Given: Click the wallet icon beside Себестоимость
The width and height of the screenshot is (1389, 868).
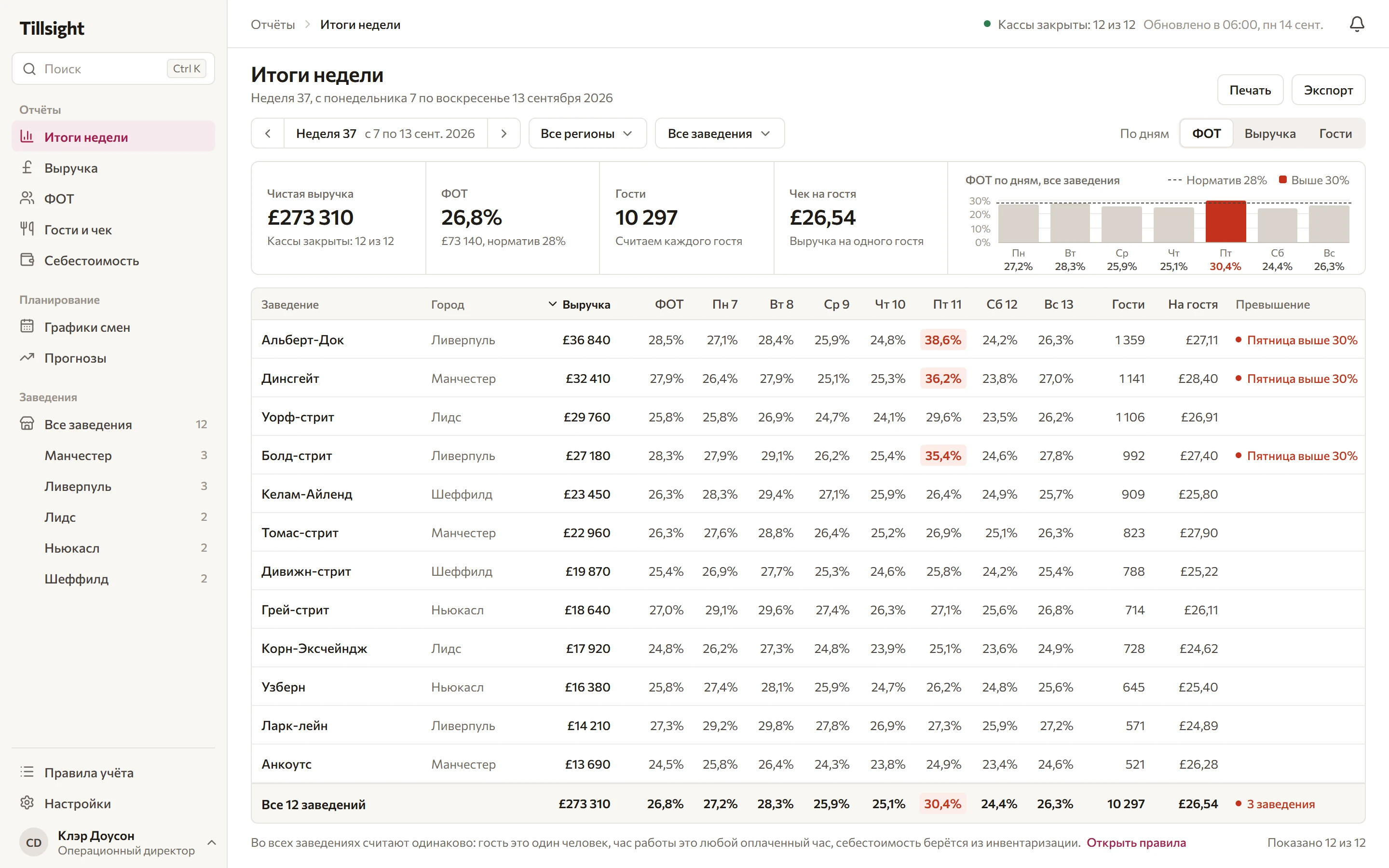Looking at the screenshot, I should pyautogui.click(x=27, y=260).
